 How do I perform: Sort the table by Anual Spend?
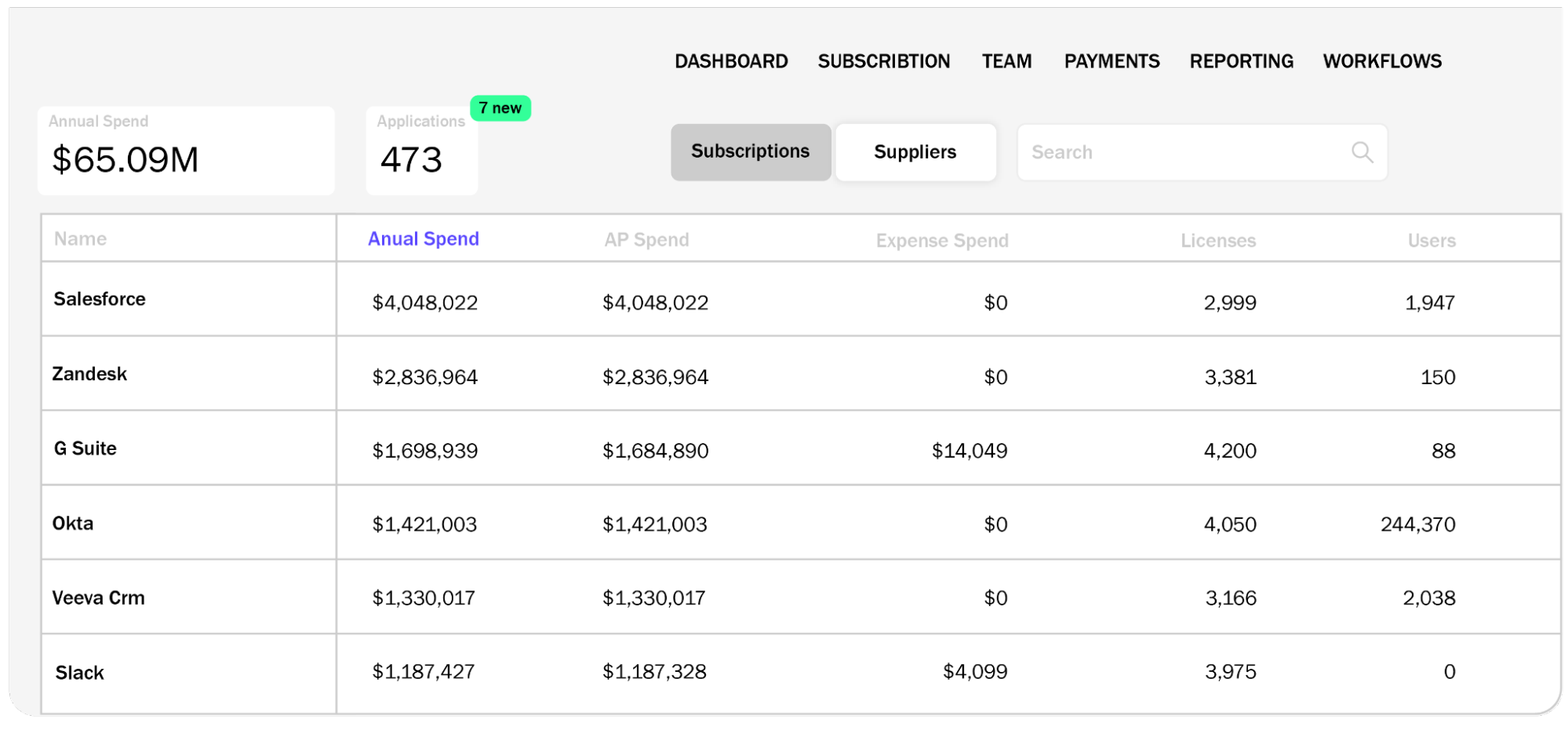[x=423, y=238]
